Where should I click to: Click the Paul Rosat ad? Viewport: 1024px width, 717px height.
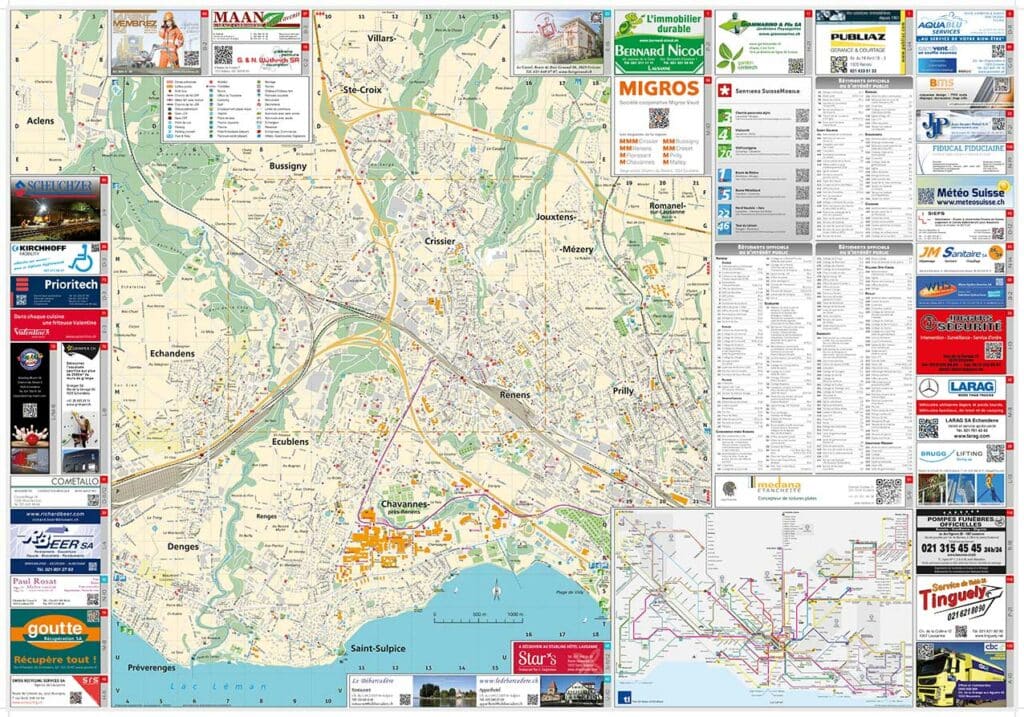pyautogui.click(x=56, y=591)
